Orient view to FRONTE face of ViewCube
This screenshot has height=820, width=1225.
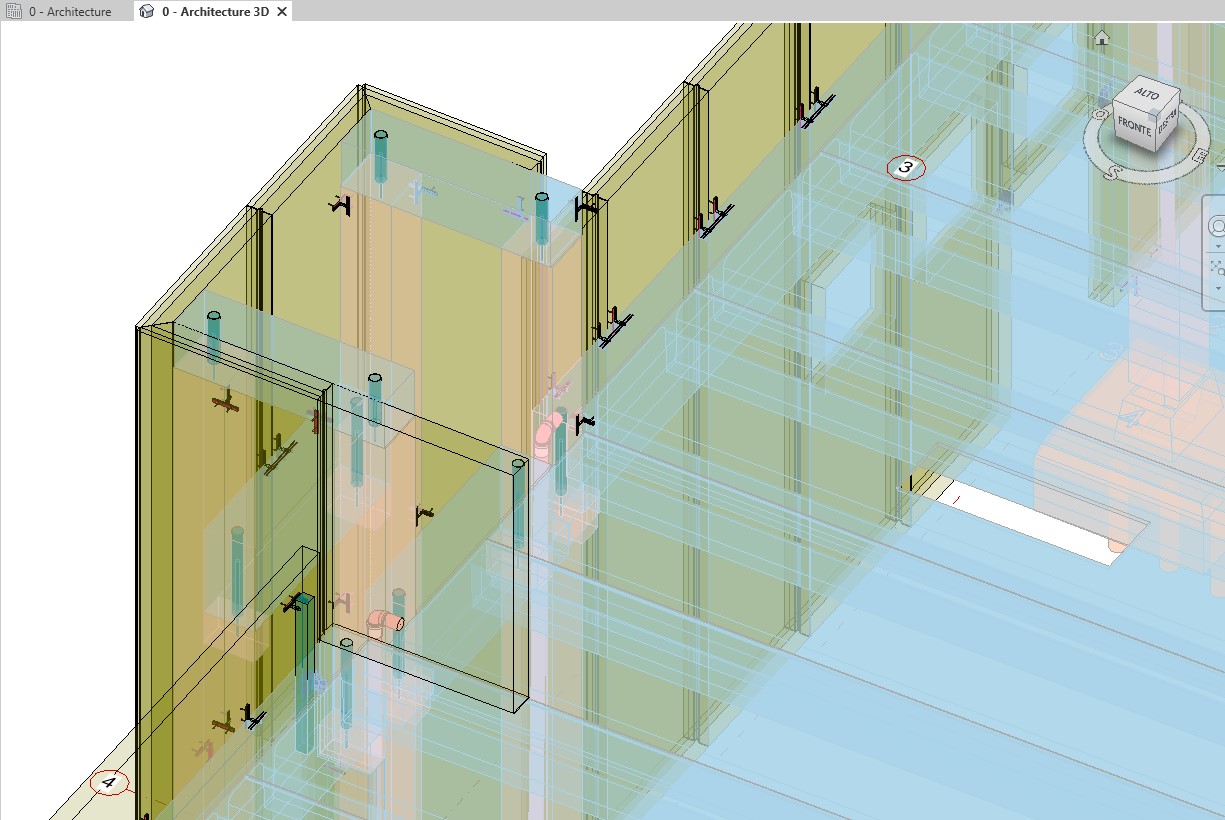click(x=1134, y=126)
